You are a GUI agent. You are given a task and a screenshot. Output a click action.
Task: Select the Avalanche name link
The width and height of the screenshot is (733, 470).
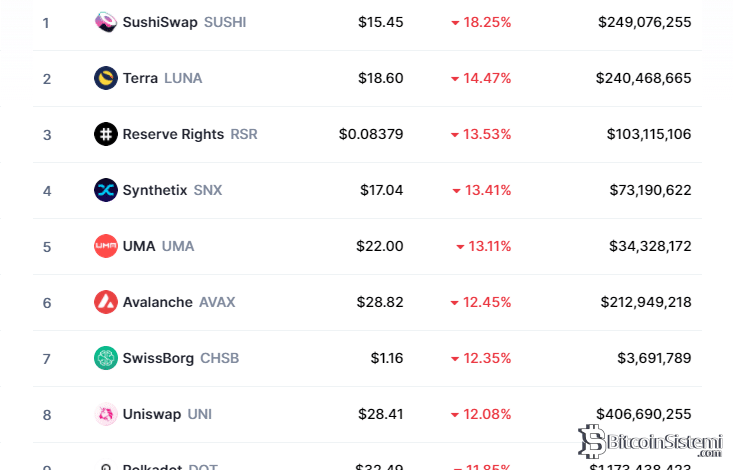(158, 302)
